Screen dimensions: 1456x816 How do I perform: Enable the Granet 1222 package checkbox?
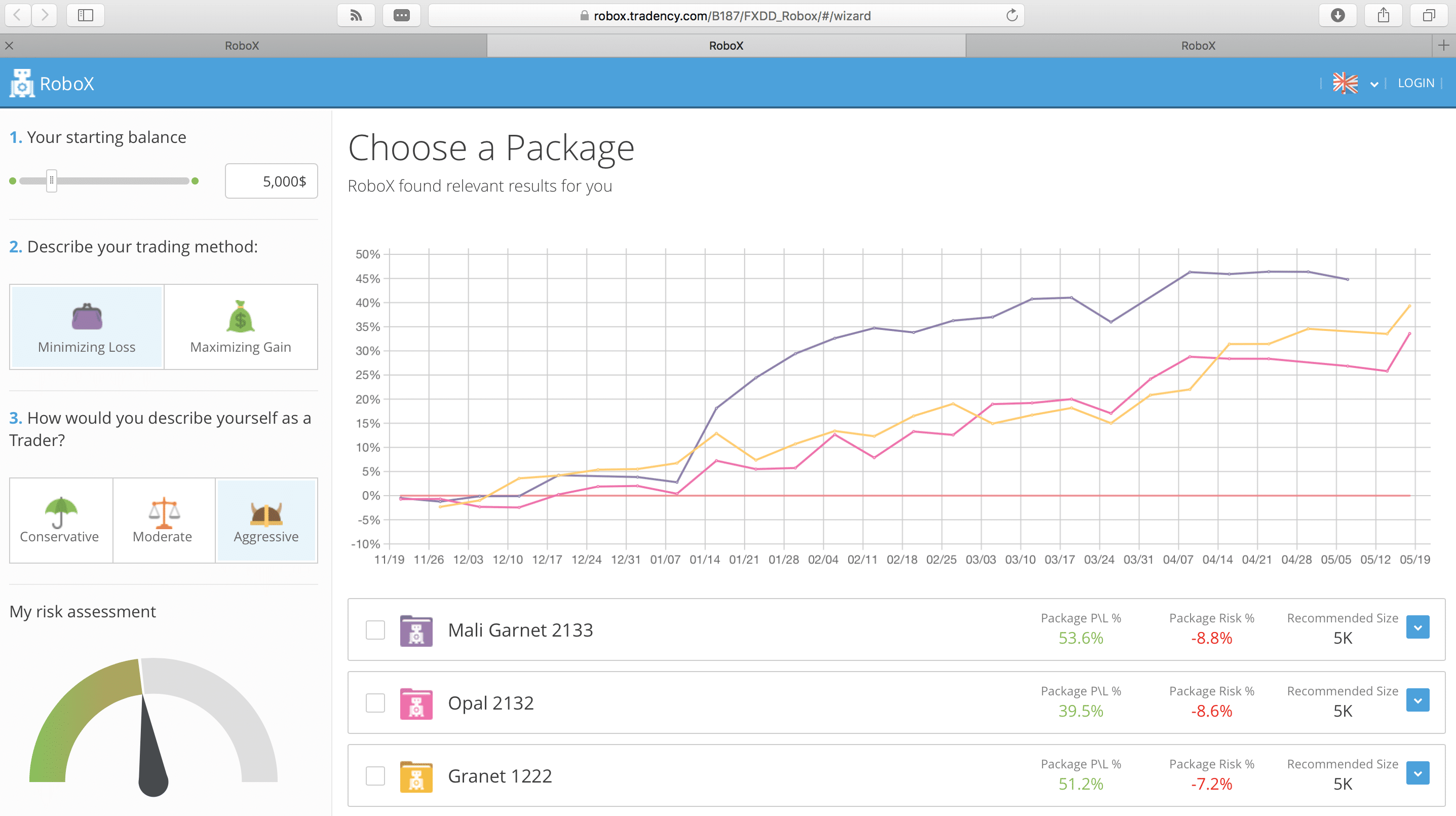[375, 776]
